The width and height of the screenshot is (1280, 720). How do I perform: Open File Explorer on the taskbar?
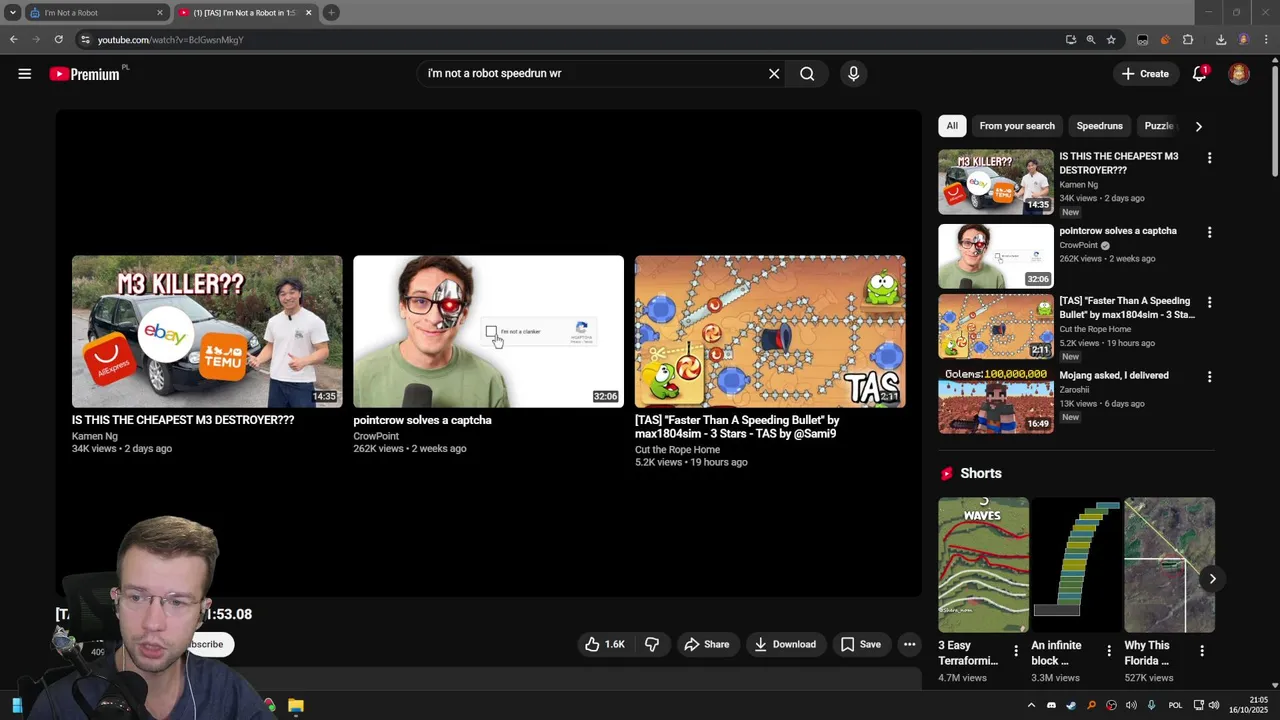pyautogui.click(x=296, y=705)
